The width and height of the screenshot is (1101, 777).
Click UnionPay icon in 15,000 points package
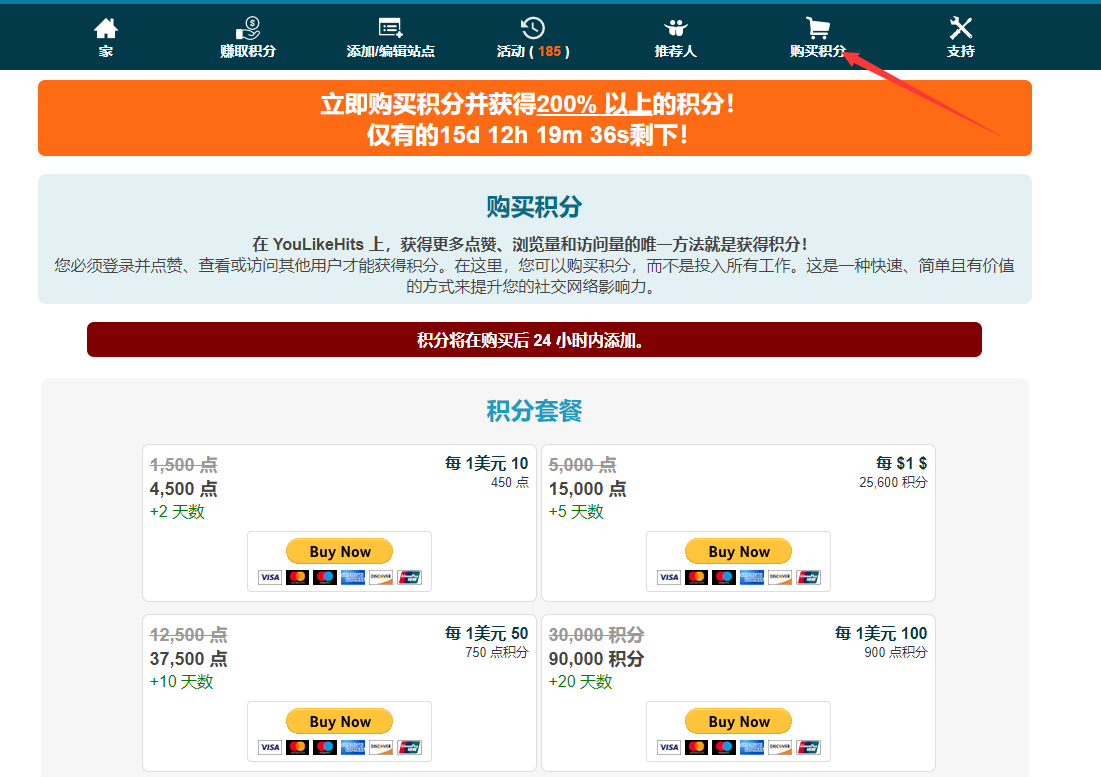pyautogui.click(x=809, y=577)
